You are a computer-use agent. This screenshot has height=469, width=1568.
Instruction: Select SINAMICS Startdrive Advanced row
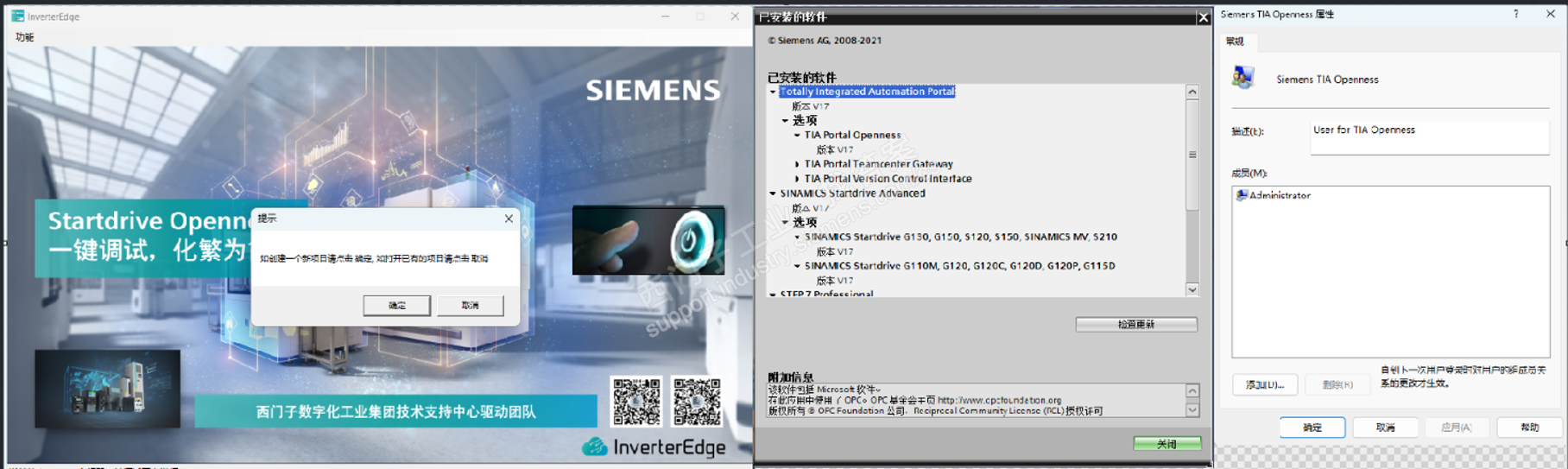(852, 193)
